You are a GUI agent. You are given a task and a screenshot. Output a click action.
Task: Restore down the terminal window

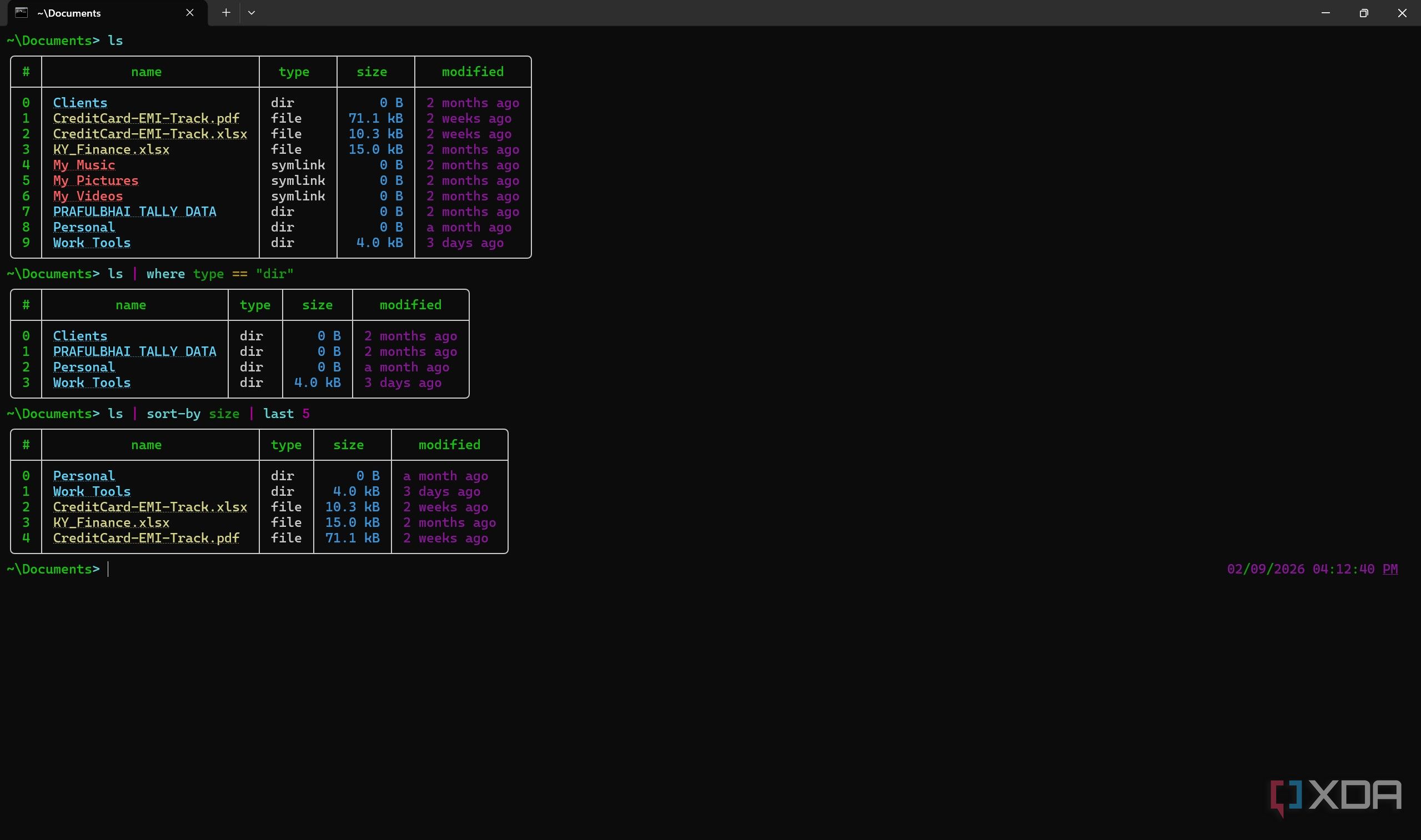tap(1363, 12)
